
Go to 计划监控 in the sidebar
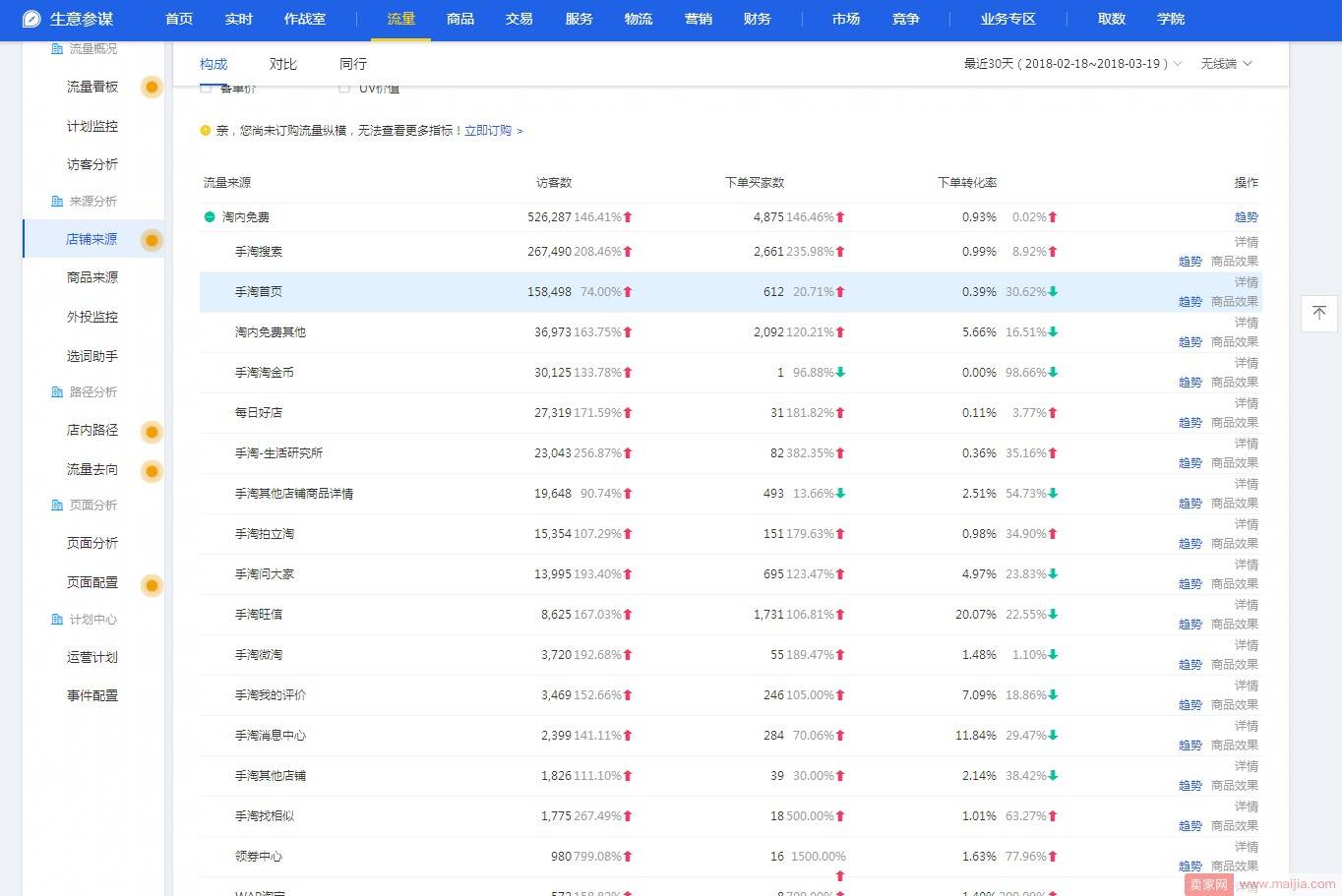(x=92, y=126)
